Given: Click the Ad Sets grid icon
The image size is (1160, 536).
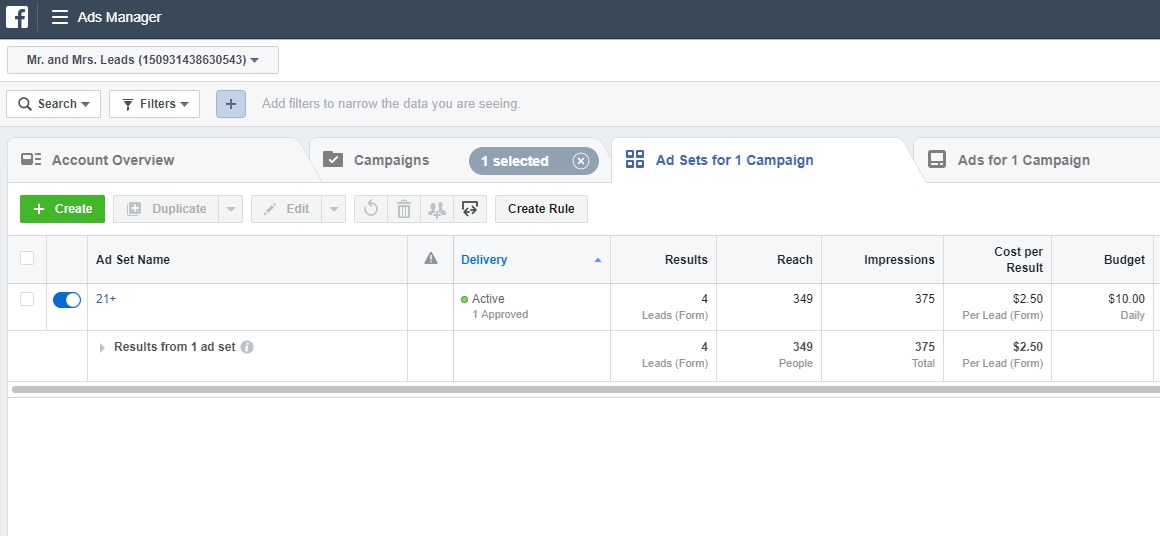Looking at the screenshot, I should click(x=635, y=159).
